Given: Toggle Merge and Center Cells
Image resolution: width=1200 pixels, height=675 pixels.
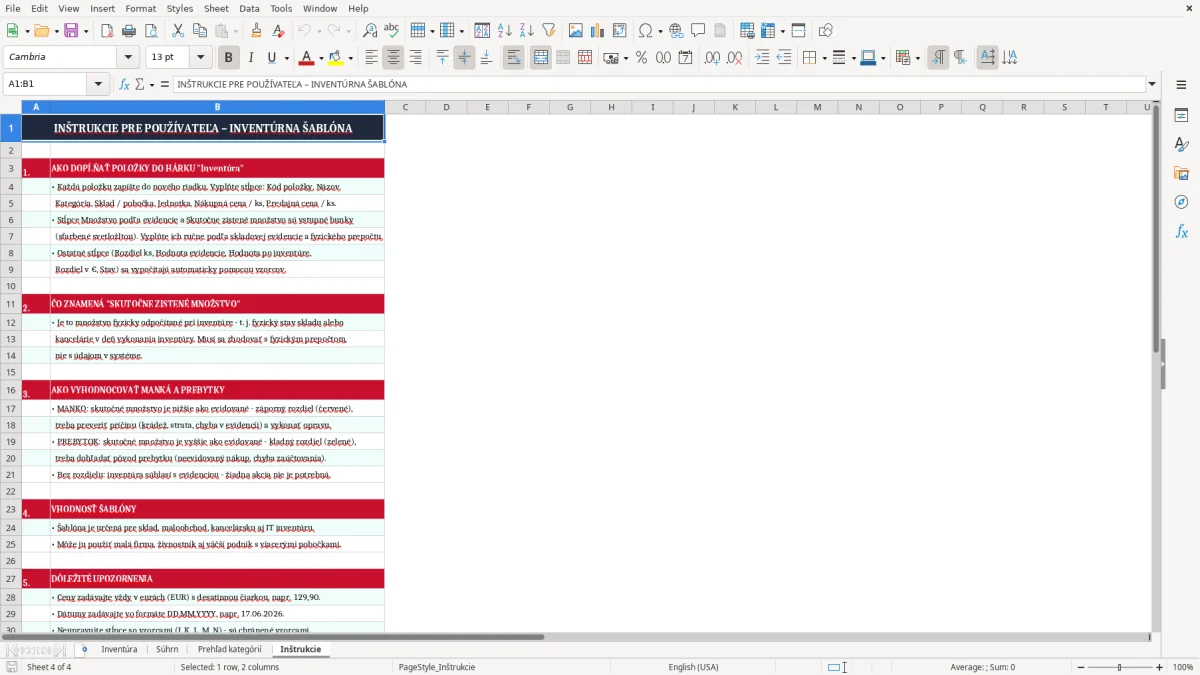Looking at the screenshot, I should pyautogui.click(x=540, y=58).
